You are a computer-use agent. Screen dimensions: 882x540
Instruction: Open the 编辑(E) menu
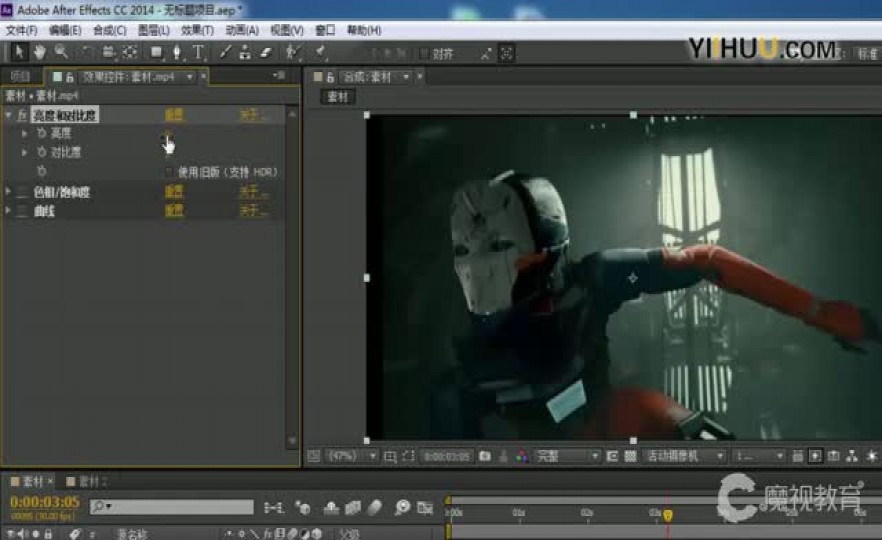click(x=65, y=30)
